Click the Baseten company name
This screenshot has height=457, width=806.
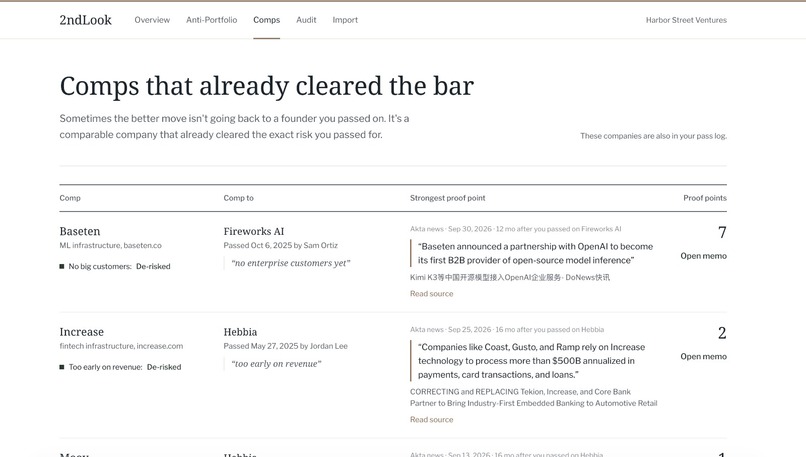pos(80,231)
